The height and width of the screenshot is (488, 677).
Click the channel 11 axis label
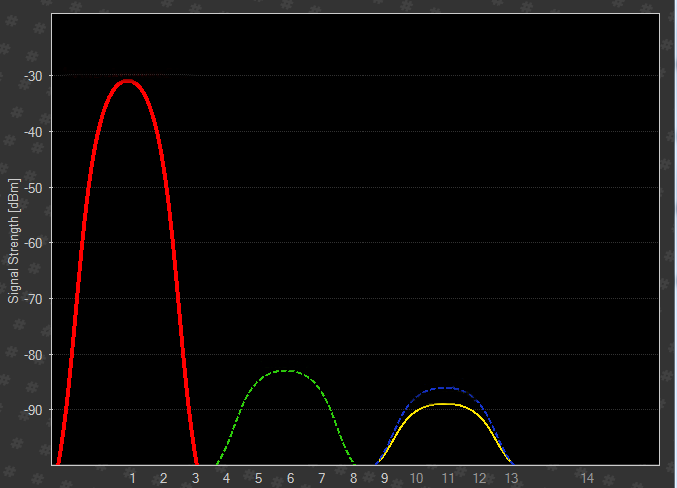(448, 478)
